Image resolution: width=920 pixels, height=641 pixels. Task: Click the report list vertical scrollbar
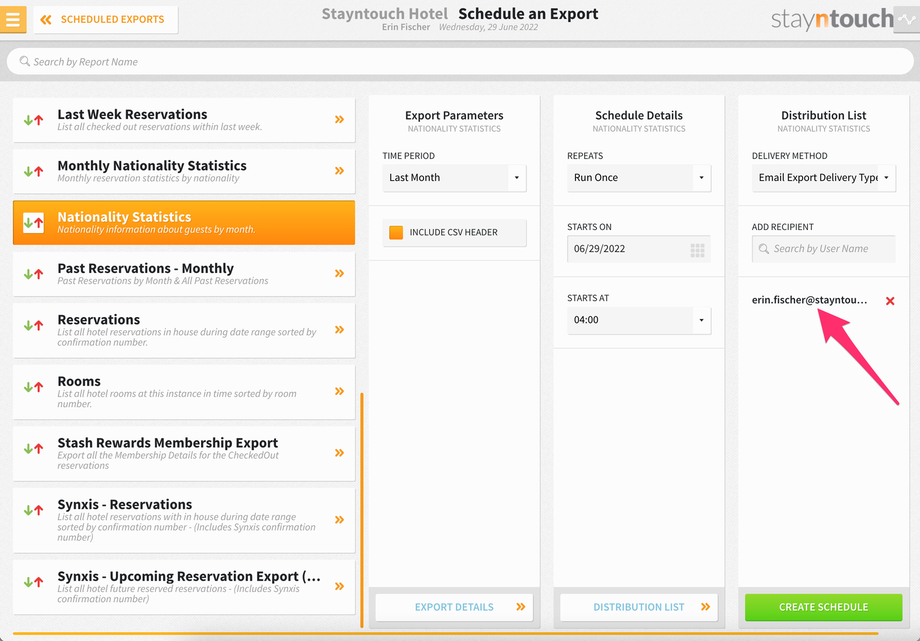(362, 510)
